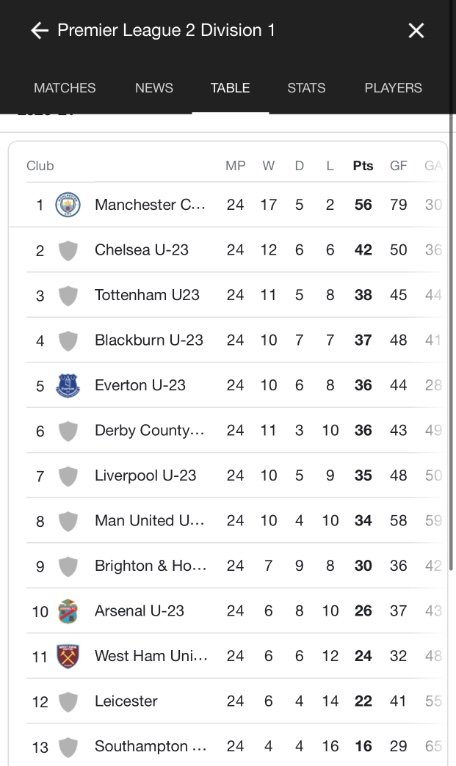456x766 pixels.
Task: Click the Everton U-23 club crest
Action: coord(68,385)
